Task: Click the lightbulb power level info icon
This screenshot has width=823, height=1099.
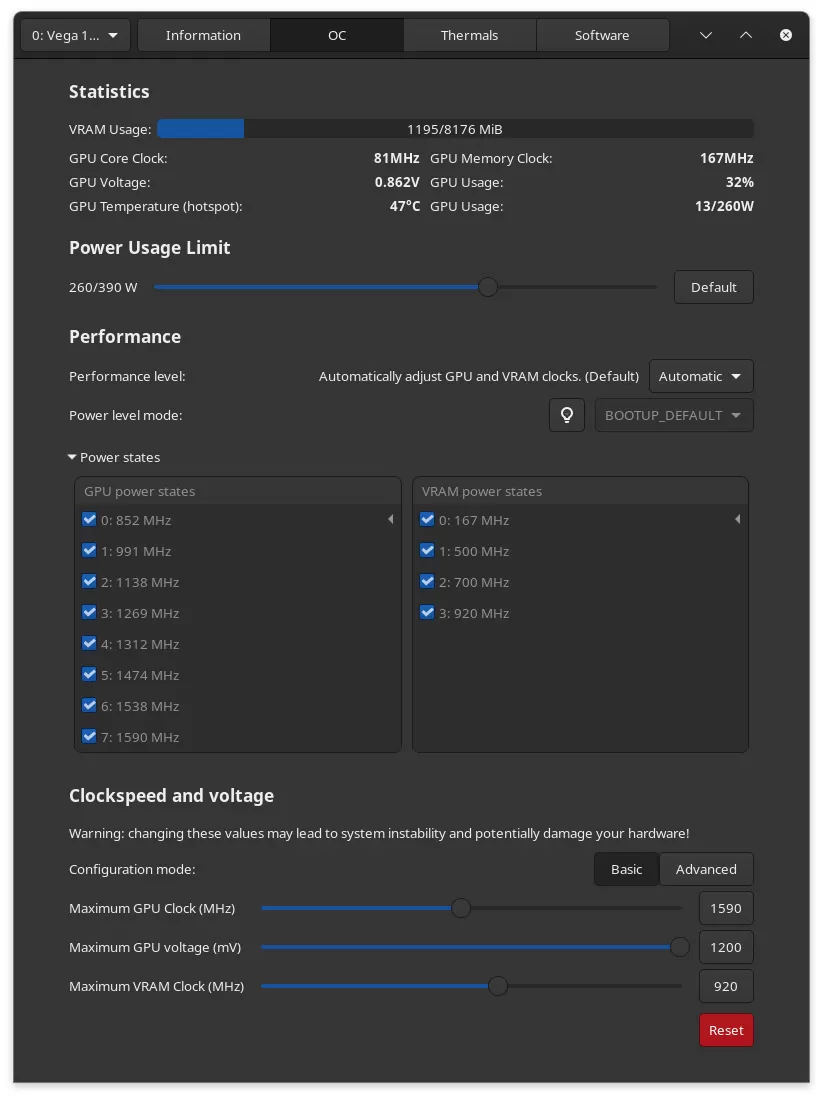Action: point(567,415)
